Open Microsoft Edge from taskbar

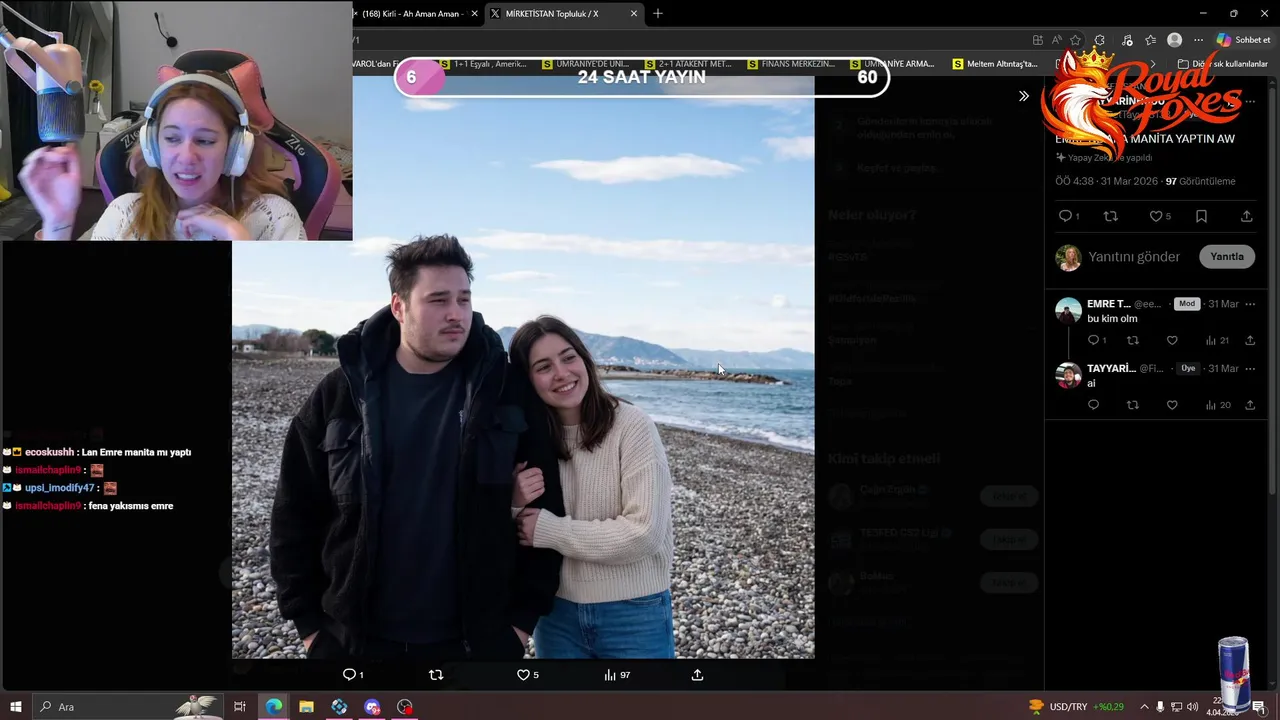pos(273,707)
